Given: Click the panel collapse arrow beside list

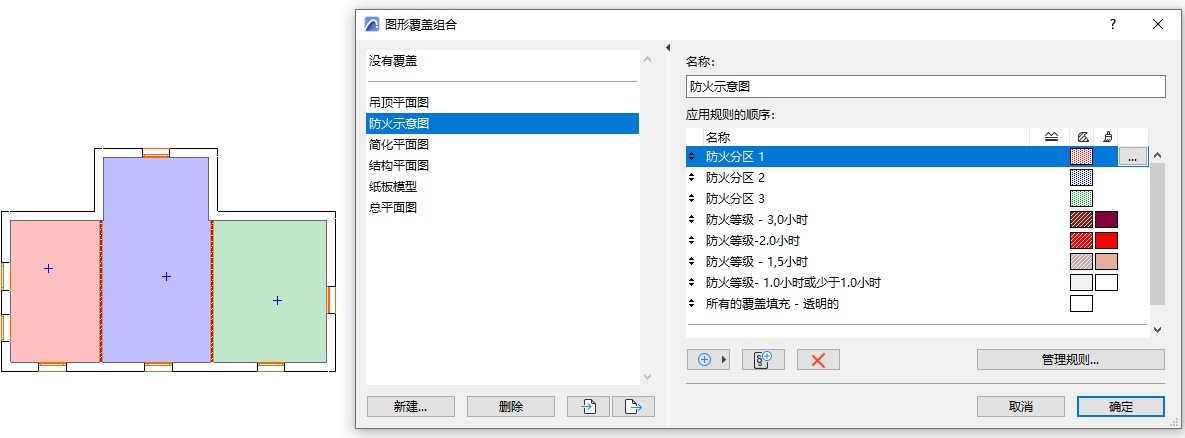Looking at the screenshot, I should point(667,48).
